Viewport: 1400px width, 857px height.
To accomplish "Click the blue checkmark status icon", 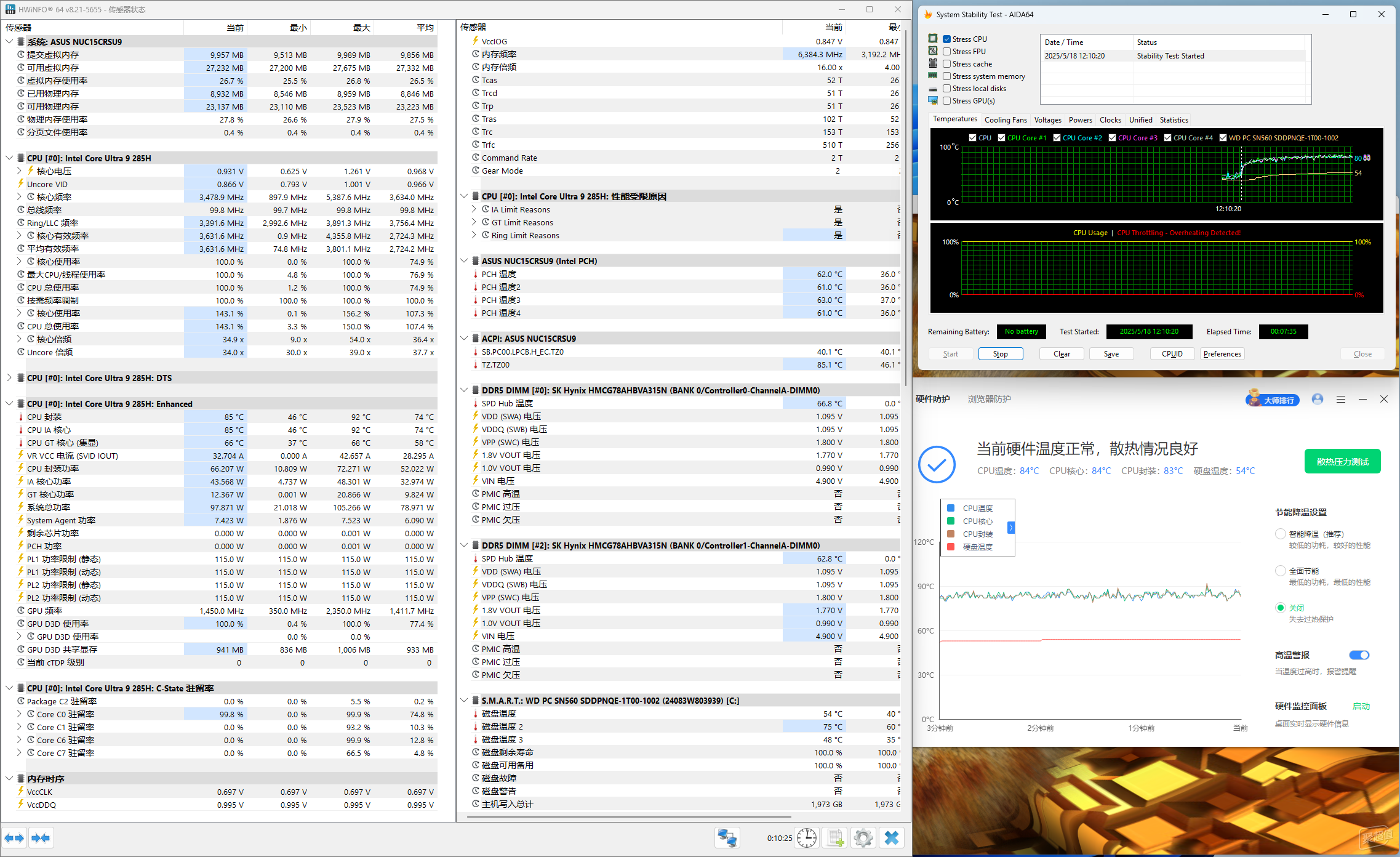I will tap(937, 464).
